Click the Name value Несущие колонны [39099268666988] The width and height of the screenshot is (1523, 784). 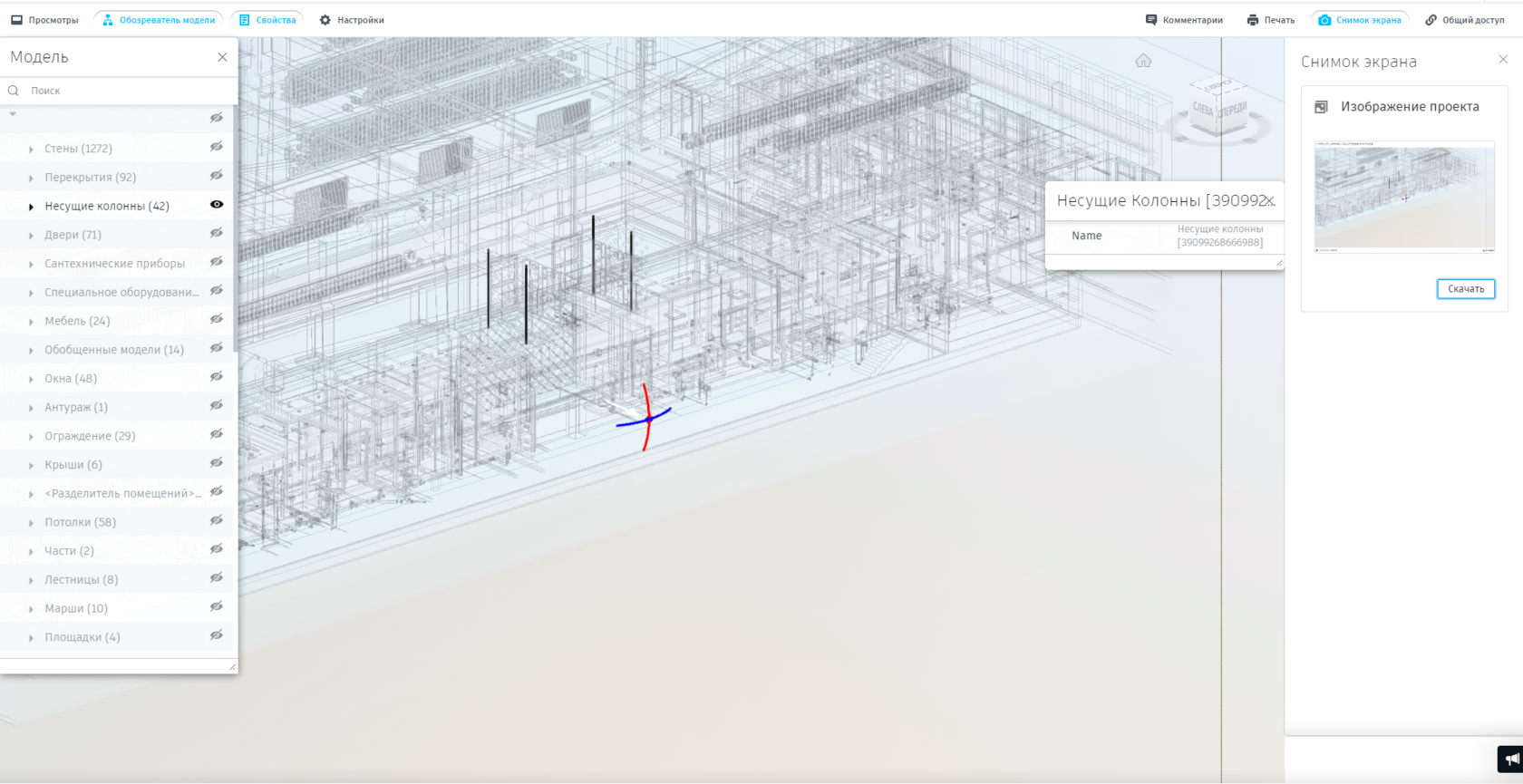click(x=1220, y=236)
